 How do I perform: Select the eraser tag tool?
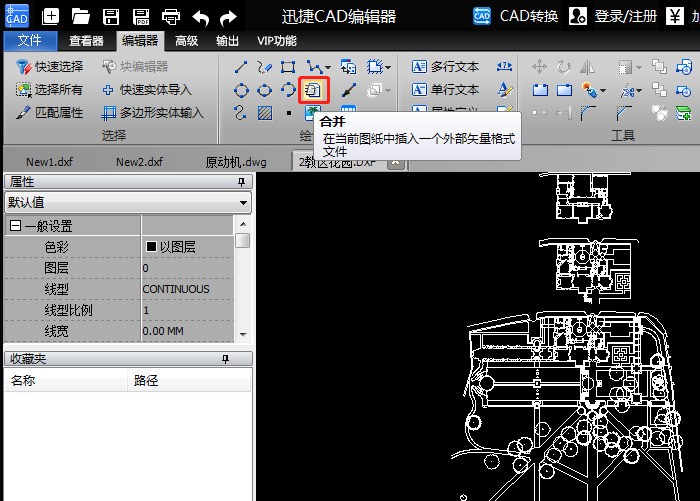click(x=590, y=91)
